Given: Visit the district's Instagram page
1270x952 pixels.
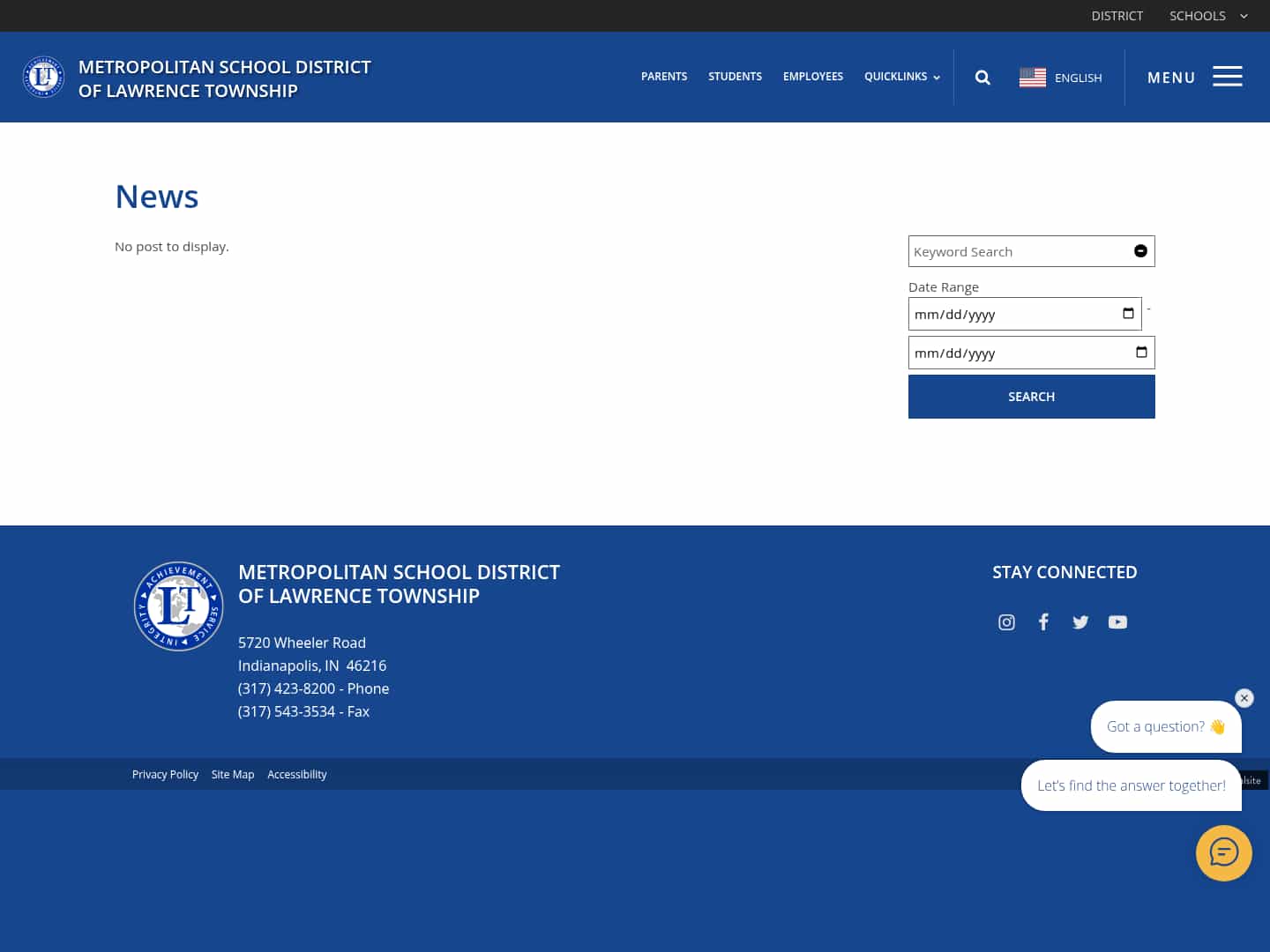Looking at the screenshot, I should (x=1006, y=622).
